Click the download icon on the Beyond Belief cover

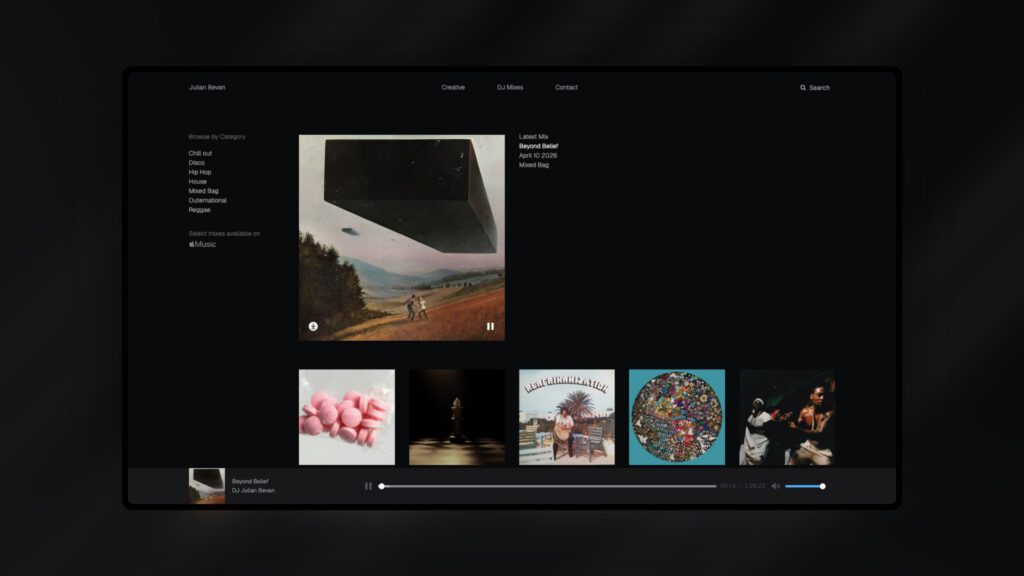[x=313, y=327]
